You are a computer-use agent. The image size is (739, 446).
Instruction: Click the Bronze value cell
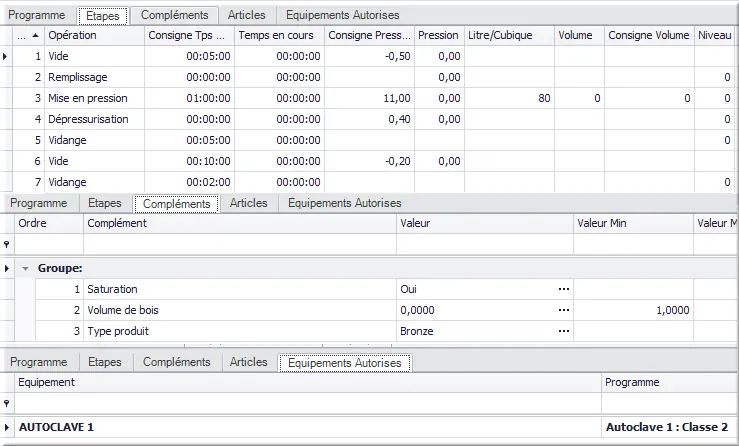(x=485, y=331)
